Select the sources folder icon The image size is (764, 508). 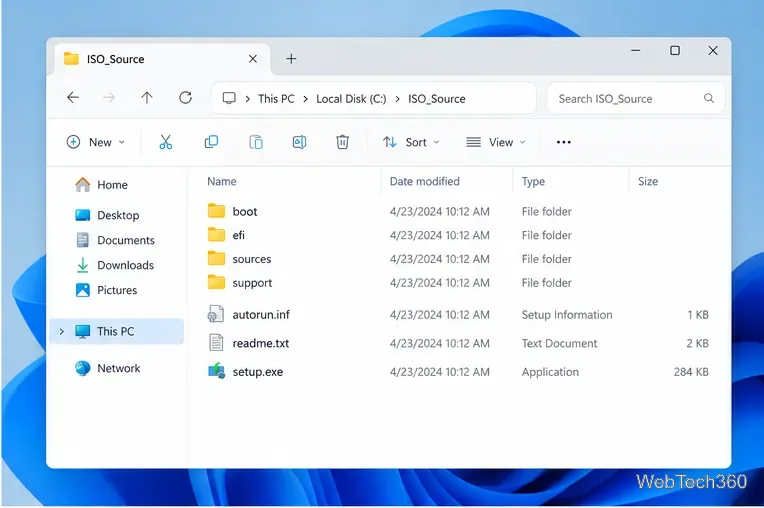tap(216, 258)
